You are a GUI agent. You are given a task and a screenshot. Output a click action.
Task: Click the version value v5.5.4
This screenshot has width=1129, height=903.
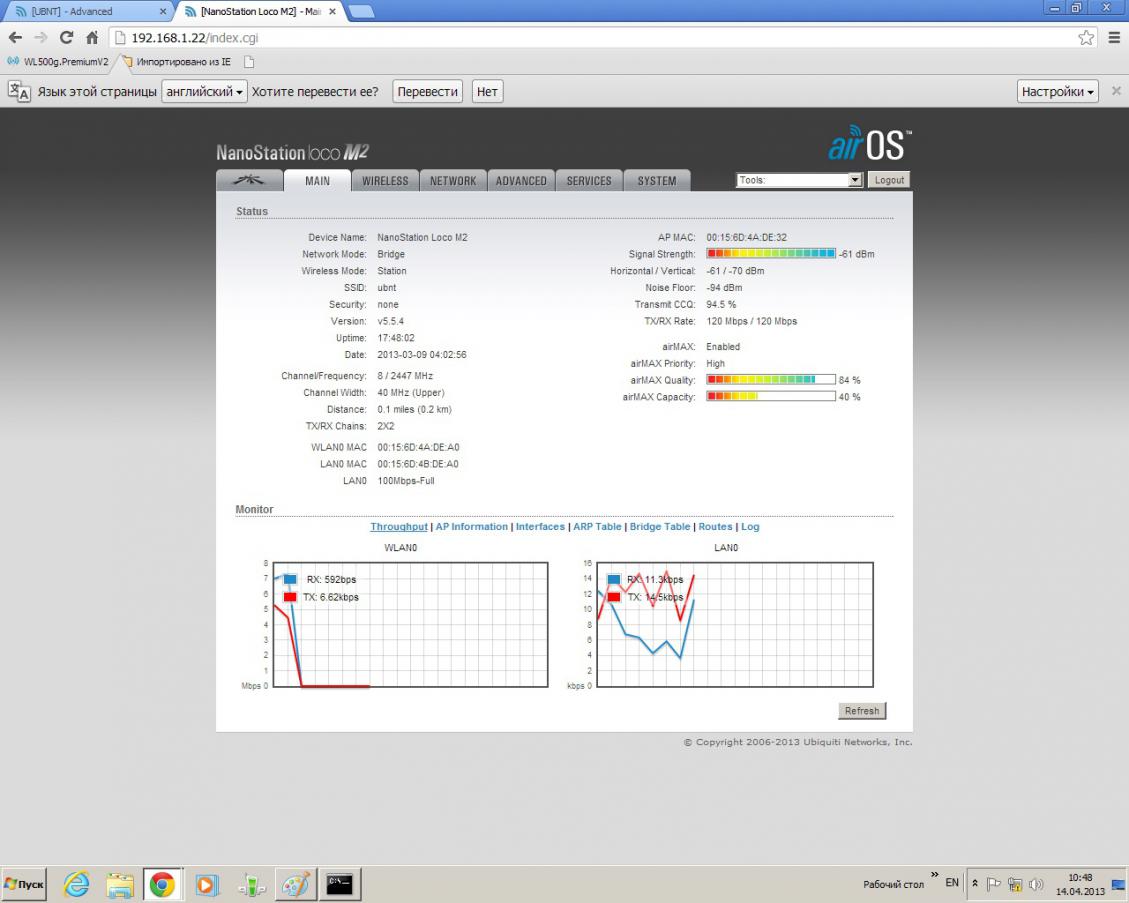(x=390, y=321)
